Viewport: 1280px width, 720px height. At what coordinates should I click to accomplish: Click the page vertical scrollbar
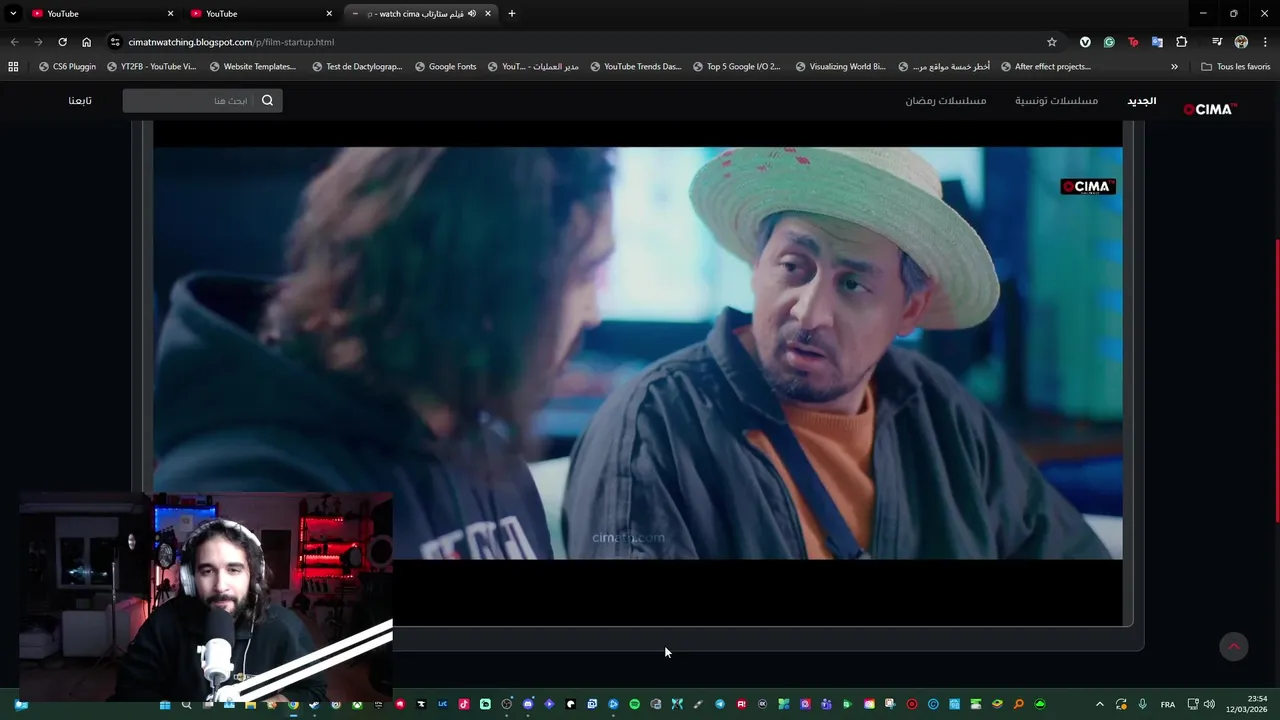pos(1276,380)
